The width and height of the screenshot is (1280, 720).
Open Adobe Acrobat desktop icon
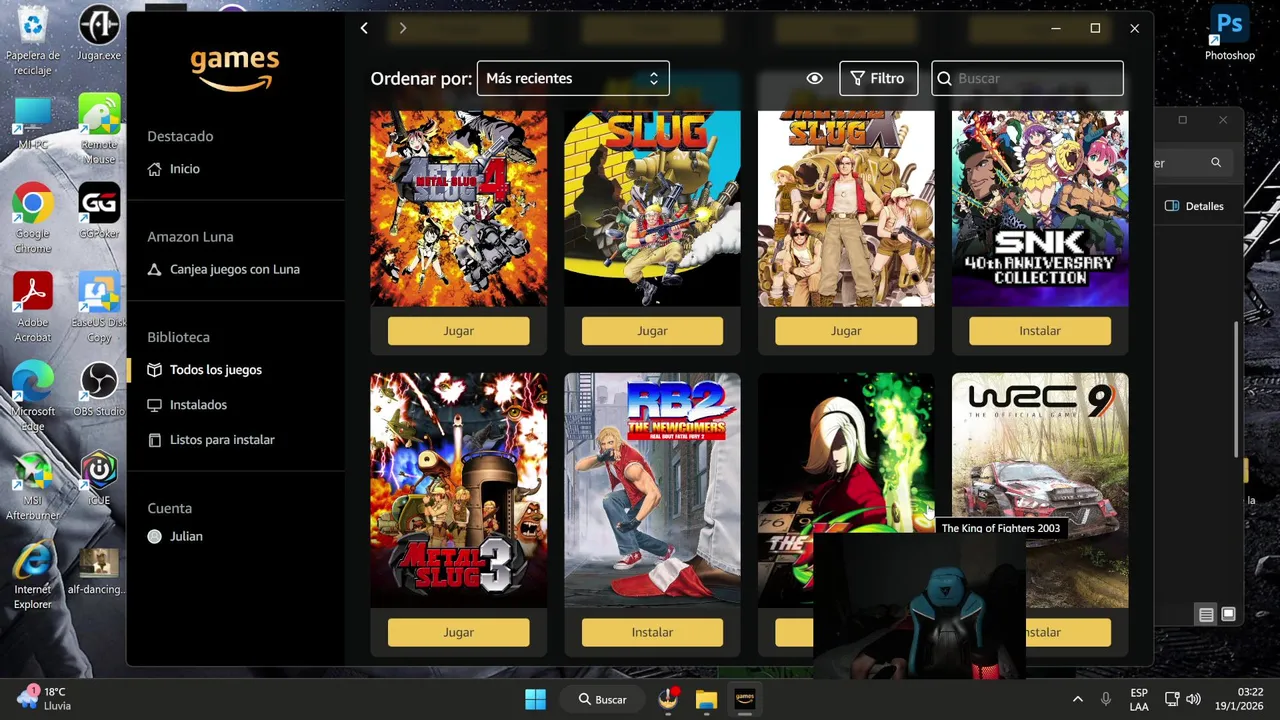tap(33, 307)
